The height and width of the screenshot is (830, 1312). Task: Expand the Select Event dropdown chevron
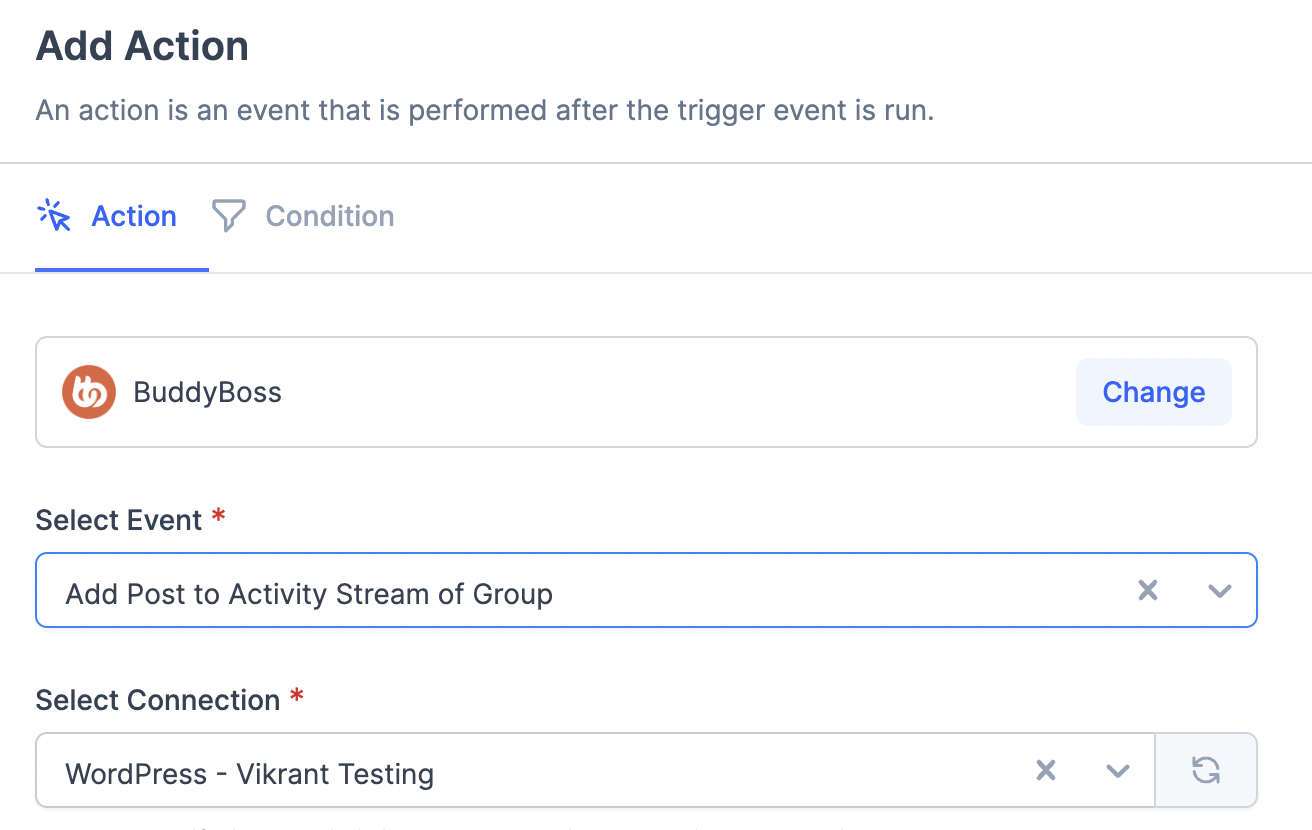pos(1218,591)
